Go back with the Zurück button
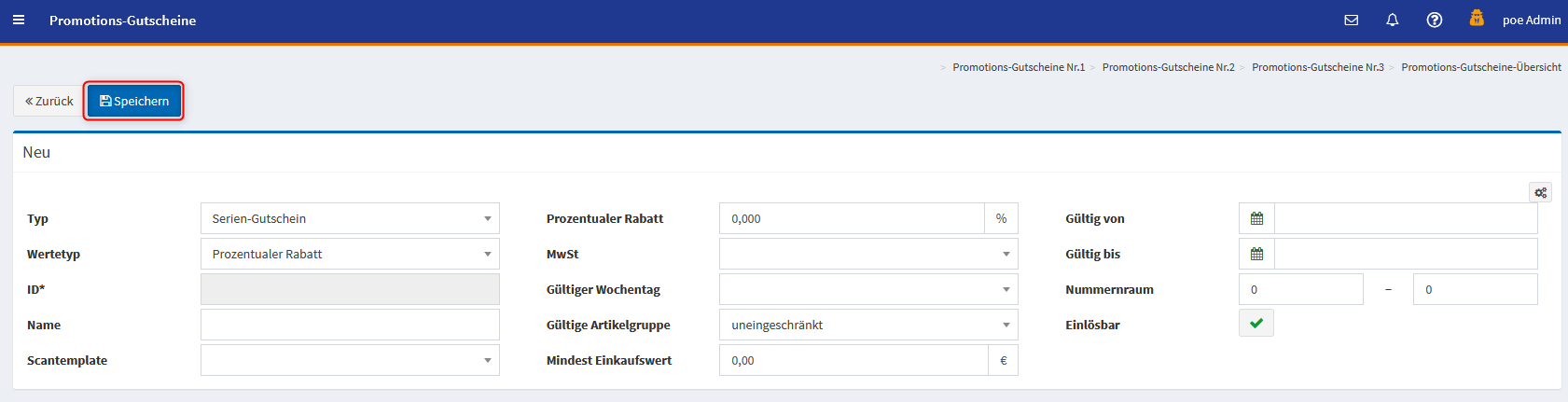The height and width of the screenshot is (402, 1568). [49, 101]
